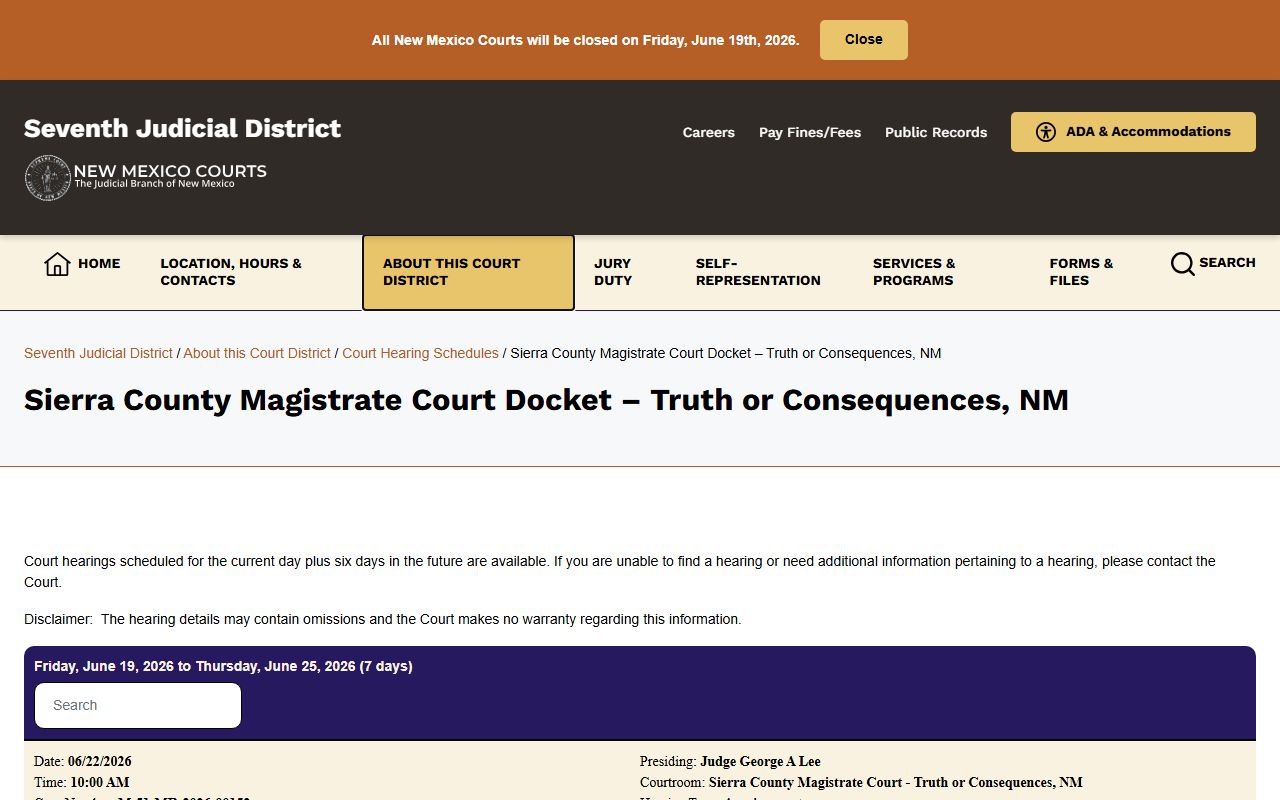Viewport: 1280px width, 800px height.
Task: Close the court closure announcement banner
Action: pos(863,40)
